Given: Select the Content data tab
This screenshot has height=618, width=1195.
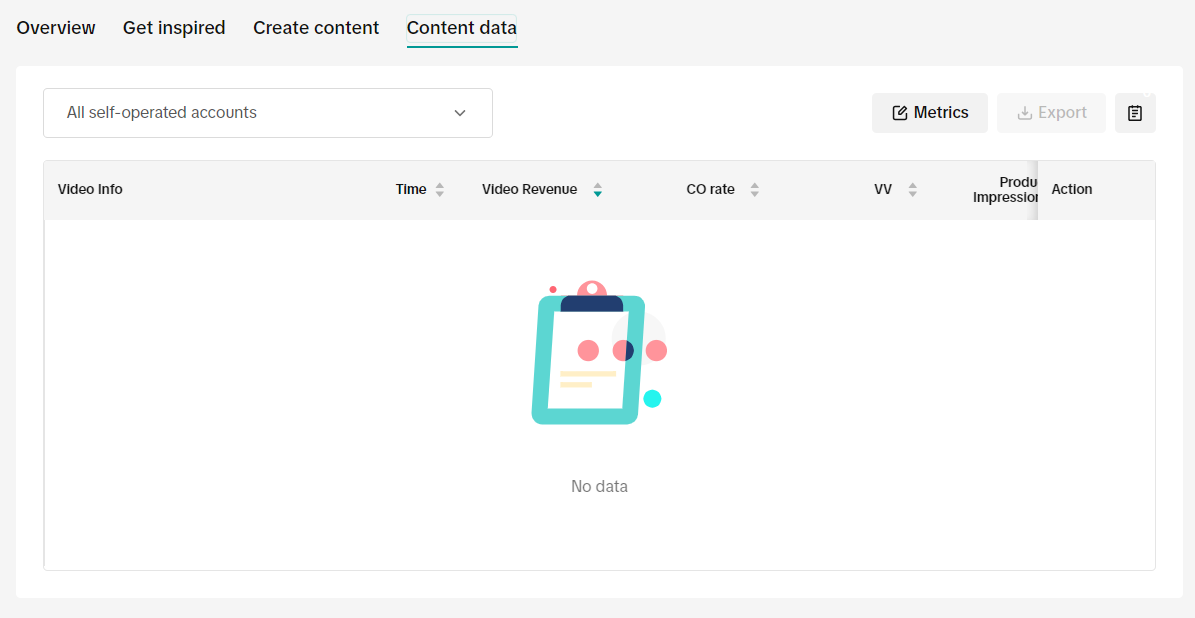Looking at the screenshot, I should tap(461, 28).
